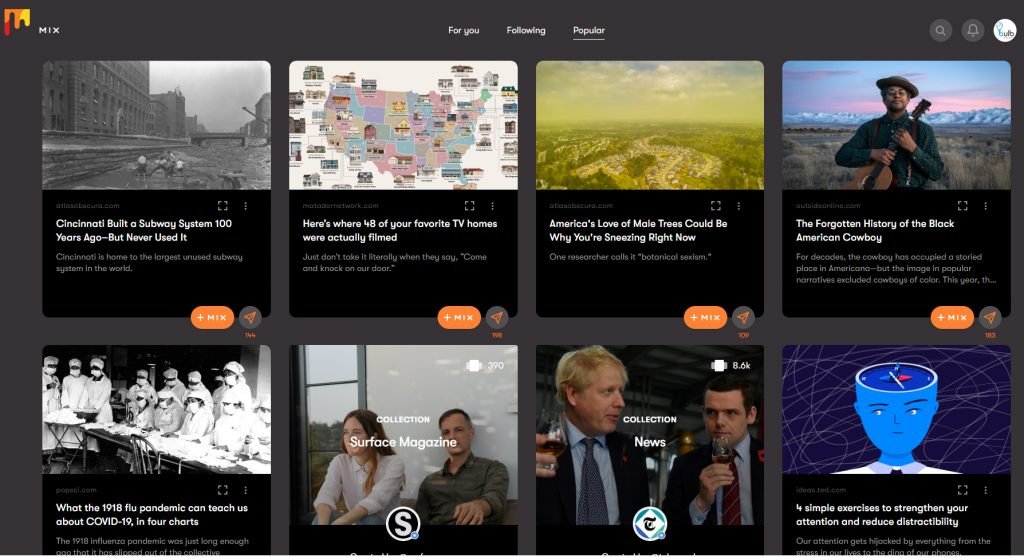Share the TV homes article via send icon
This screenshot has height=557, width=1024.
[x=497, y=317]
